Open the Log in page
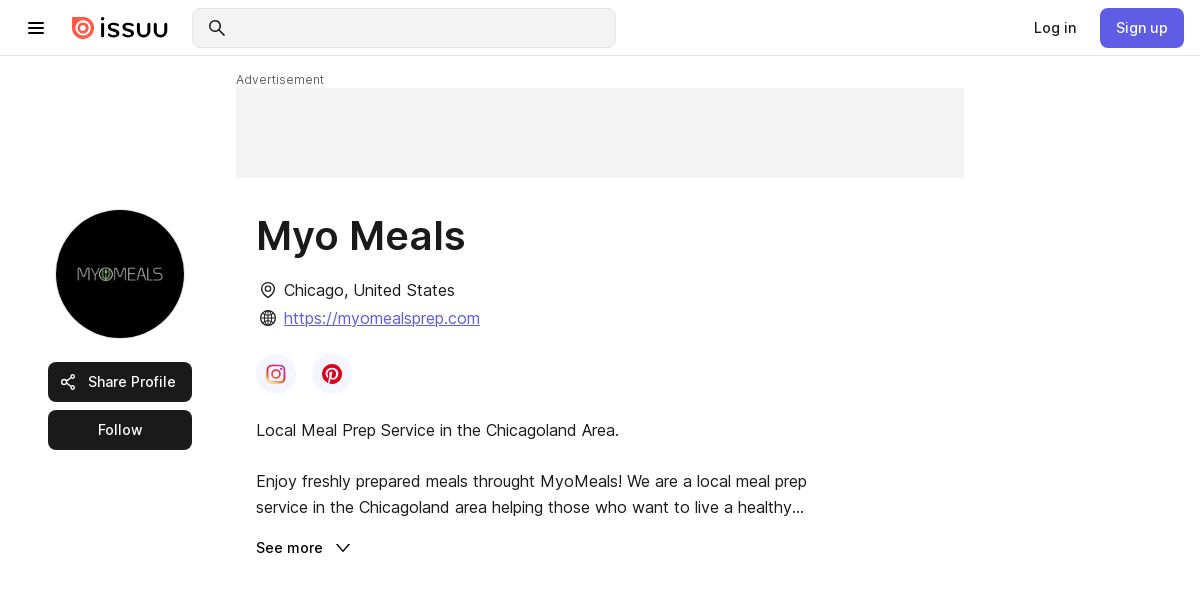This screenshot has height=600, width=1200. click(1055, 28)
